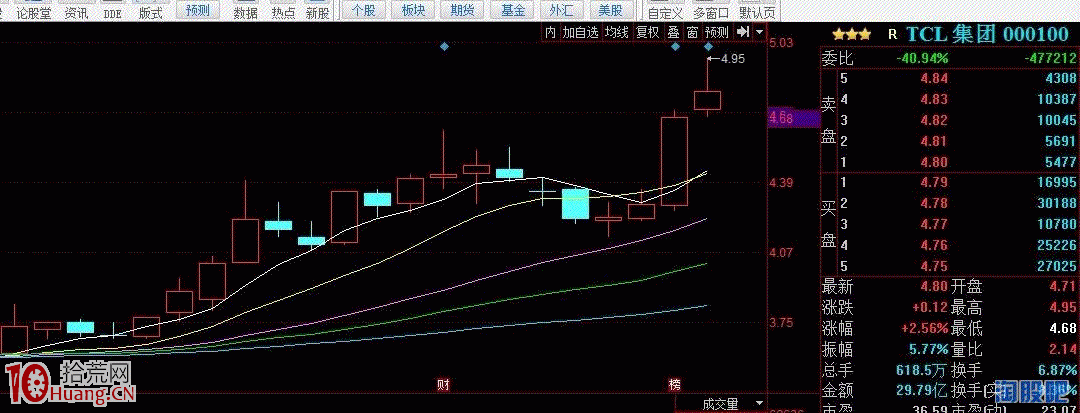This screenshot has height=413, width=1080.
Task: Click the 委比 value -40.94%
Action: [923, 59]
